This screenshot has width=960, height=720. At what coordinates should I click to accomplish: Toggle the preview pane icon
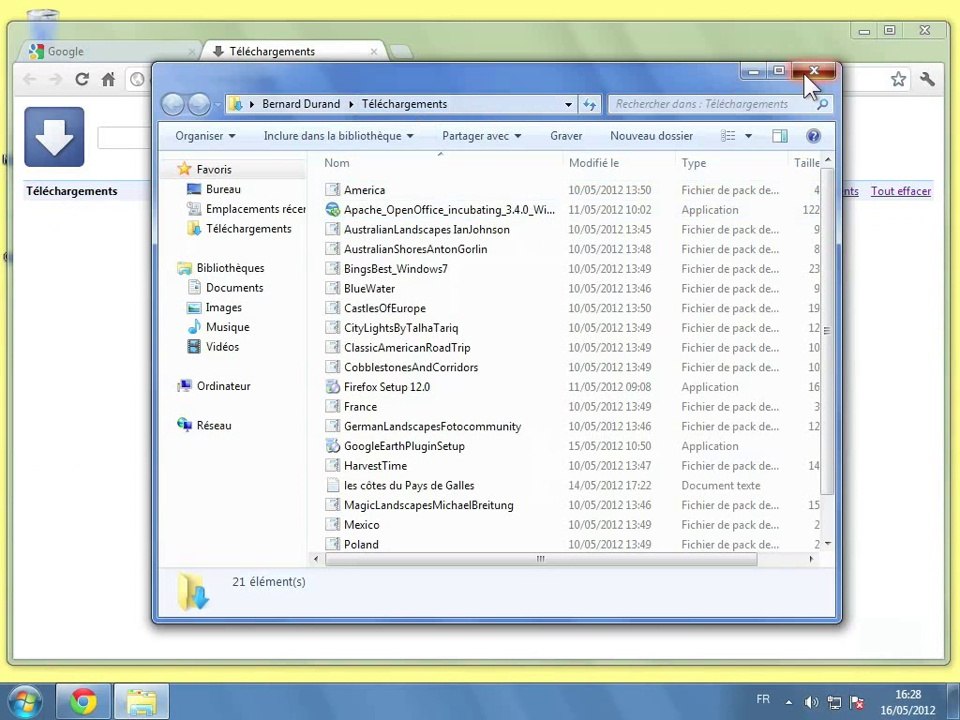click(x=780, y=136)
